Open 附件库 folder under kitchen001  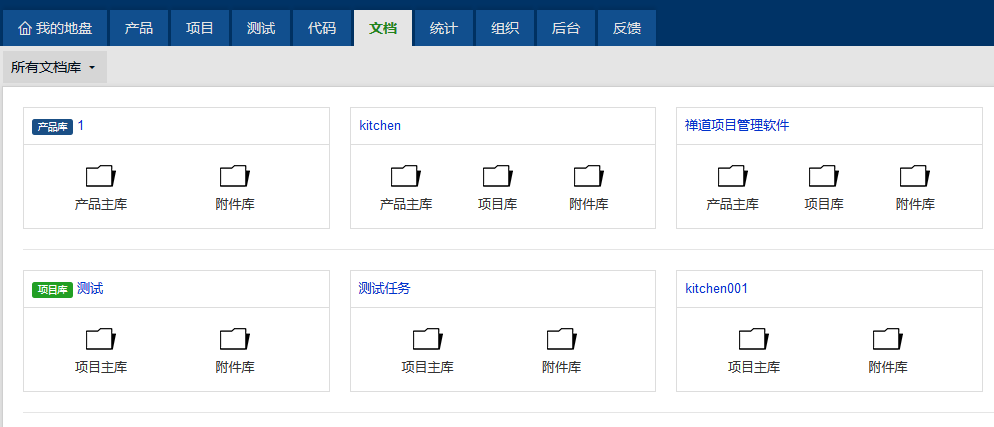tap(888, 350)
